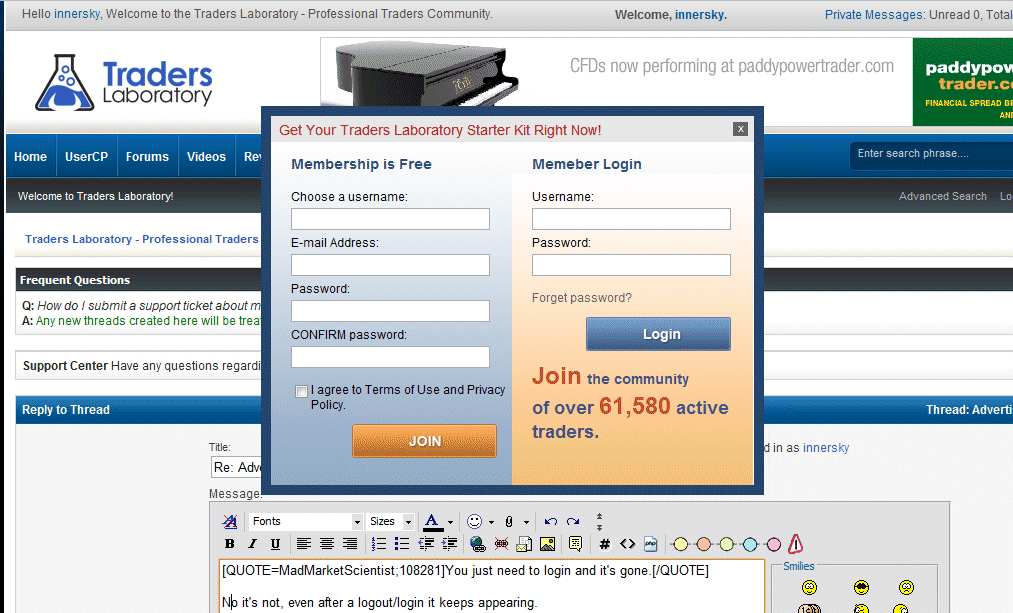The image size is (1013, 613).
Task: Expand the attachment dropdown arrow
Action: (x=526, y=522)
